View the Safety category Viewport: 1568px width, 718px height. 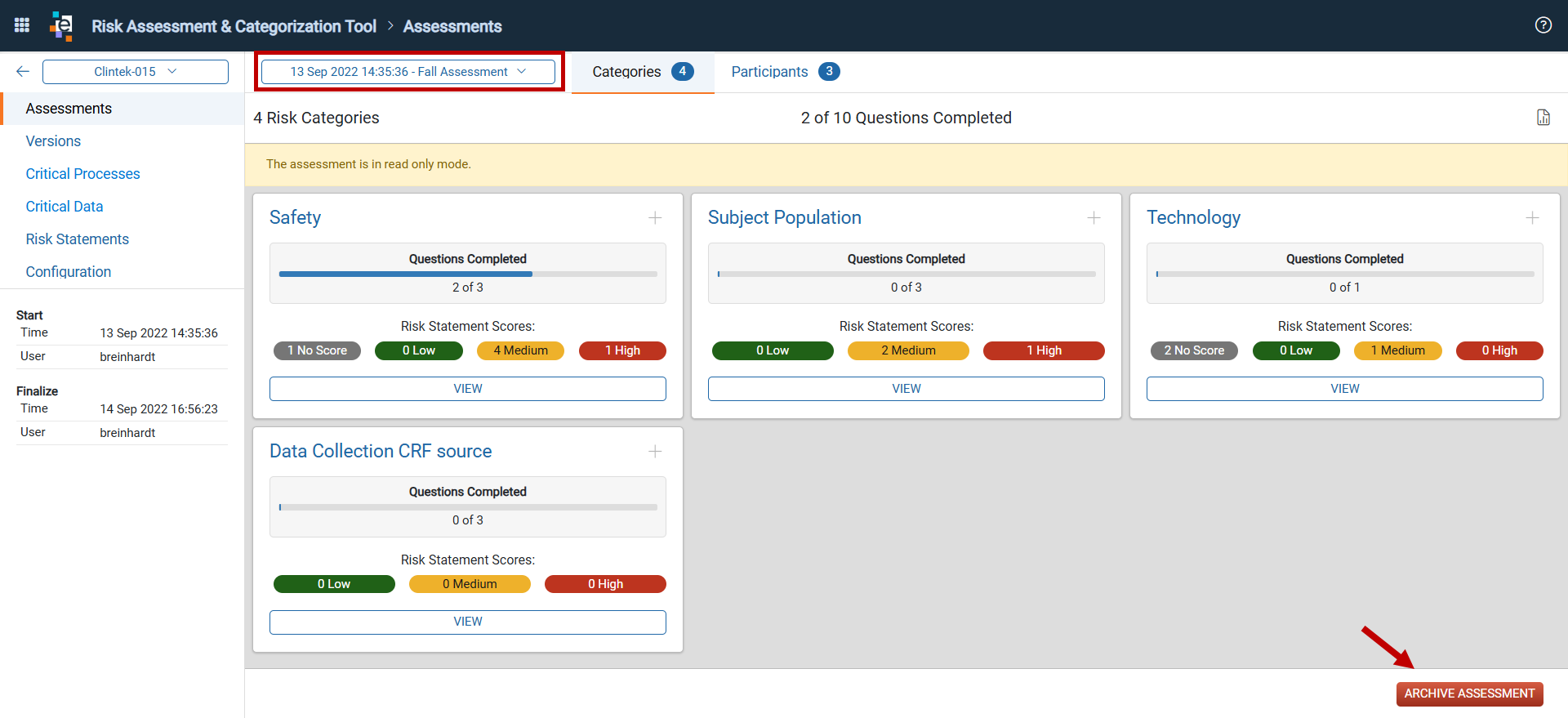(468, 389)
